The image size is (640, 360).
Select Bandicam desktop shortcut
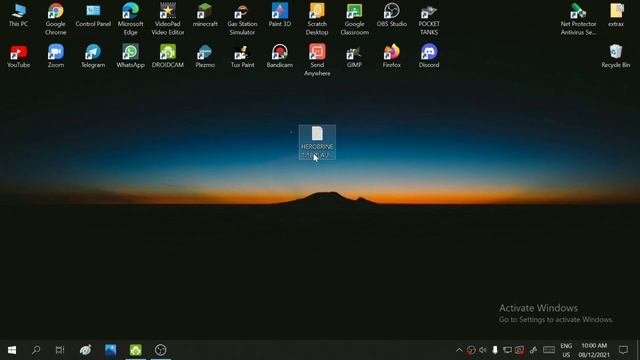pos(280,56)
